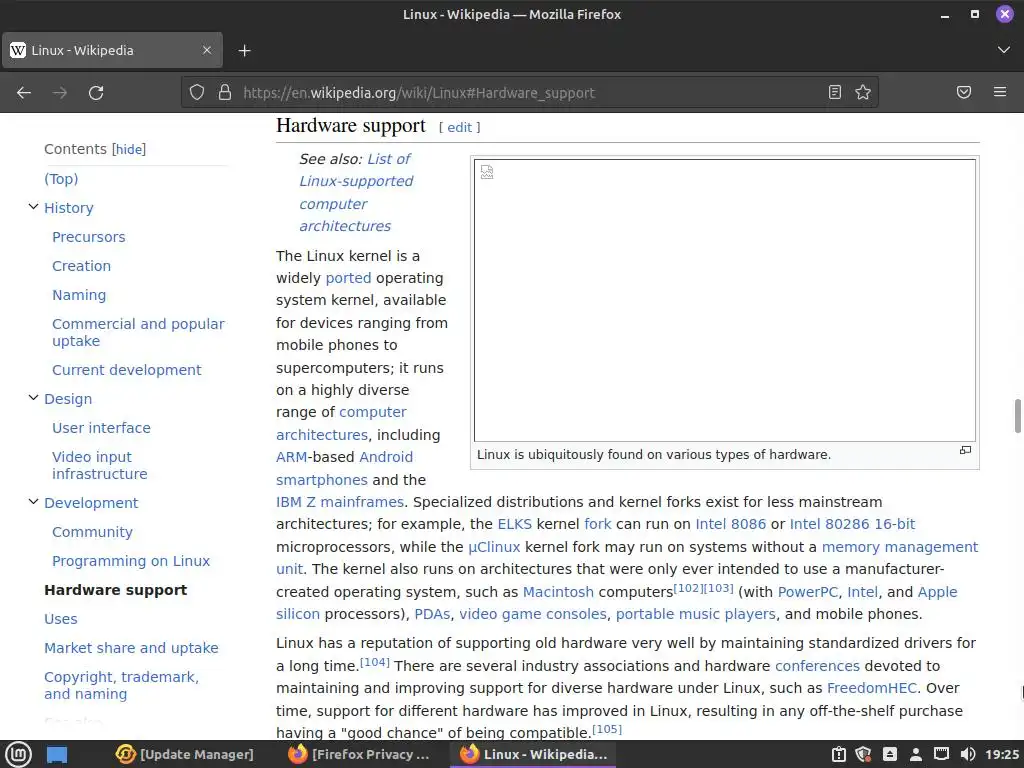The height and width of the screenshot is (768, 1024).
Task: Click the broken image placeholder icon
Action: pos(487,172)
